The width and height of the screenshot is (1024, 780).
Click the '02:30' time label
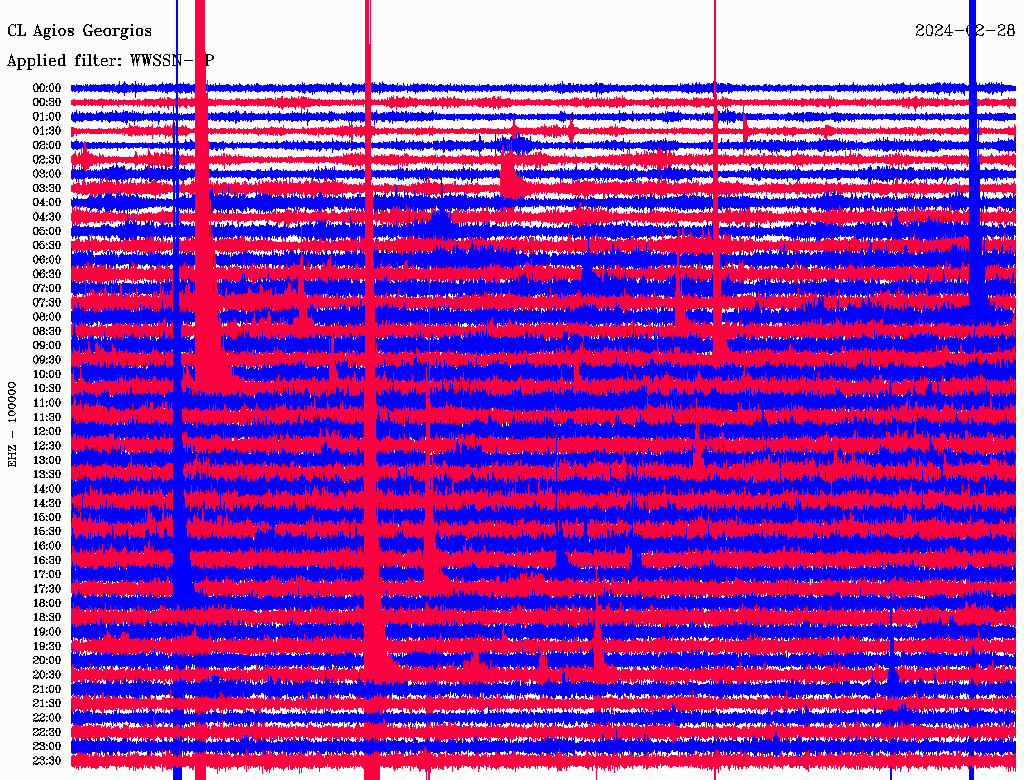(47, 159)
